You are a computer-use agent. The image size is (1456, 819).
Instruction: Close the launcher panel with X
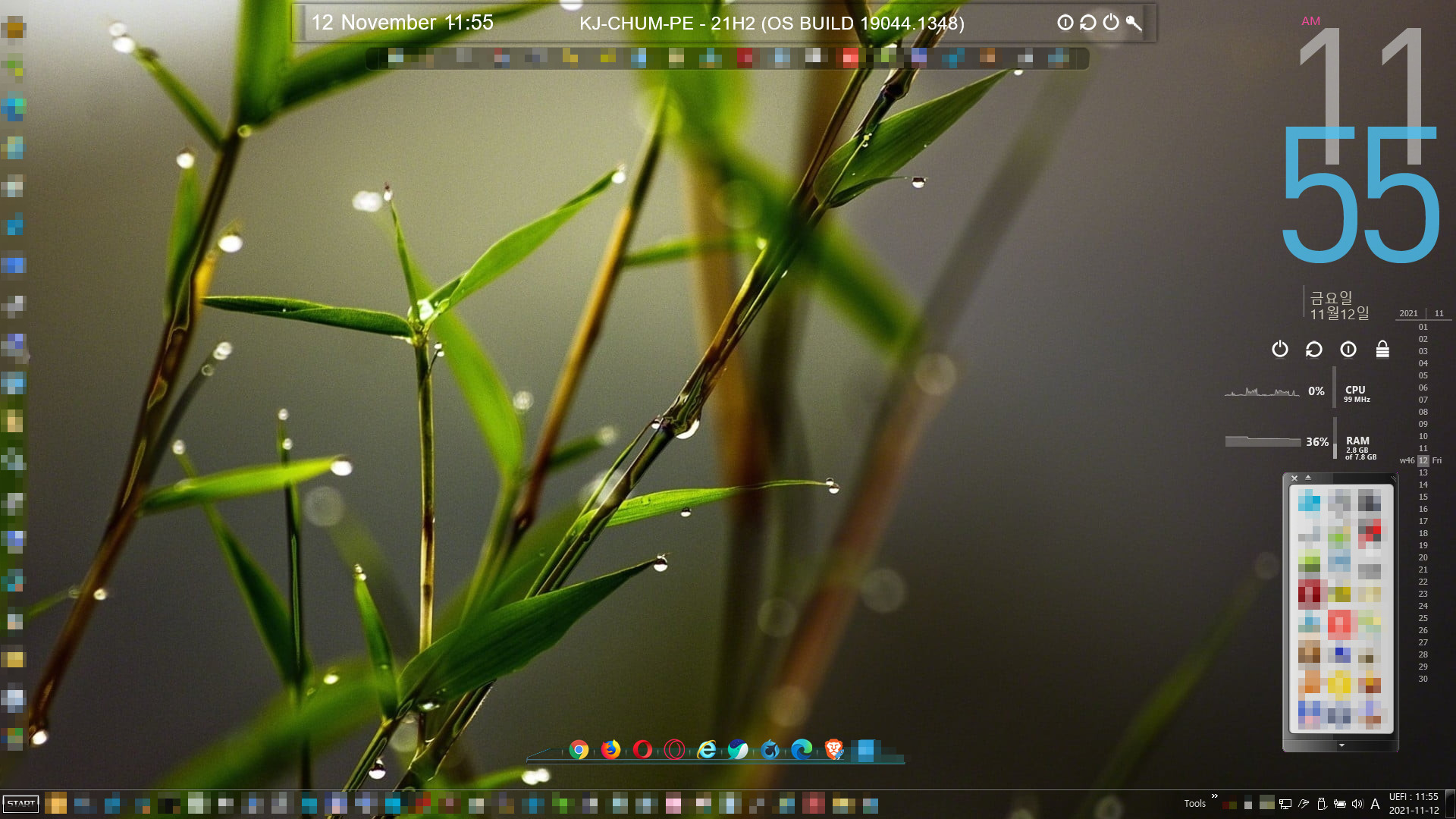tap(1294, 478)
